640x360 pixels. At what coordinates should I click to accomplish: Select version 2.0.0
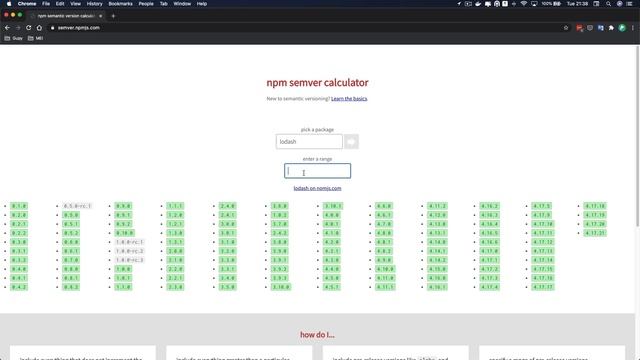[175, 251]
